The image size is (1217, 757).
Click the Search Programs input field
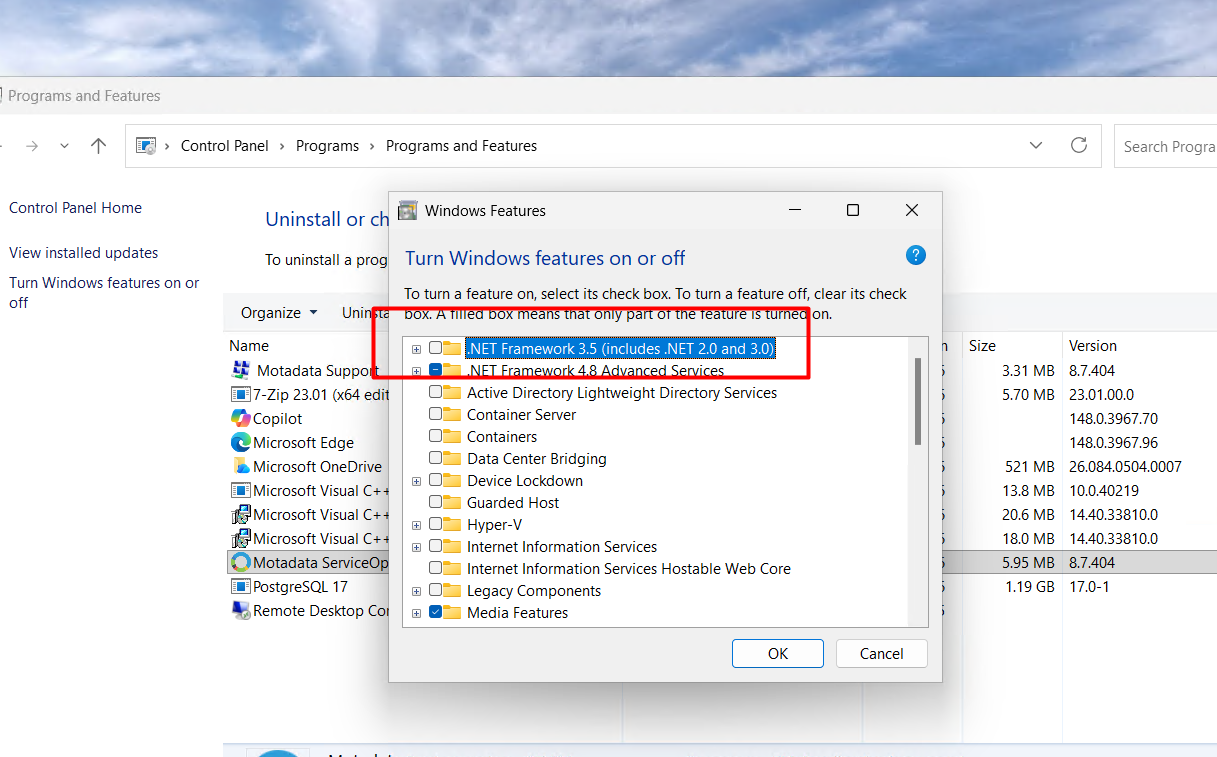click(1166, 146)
